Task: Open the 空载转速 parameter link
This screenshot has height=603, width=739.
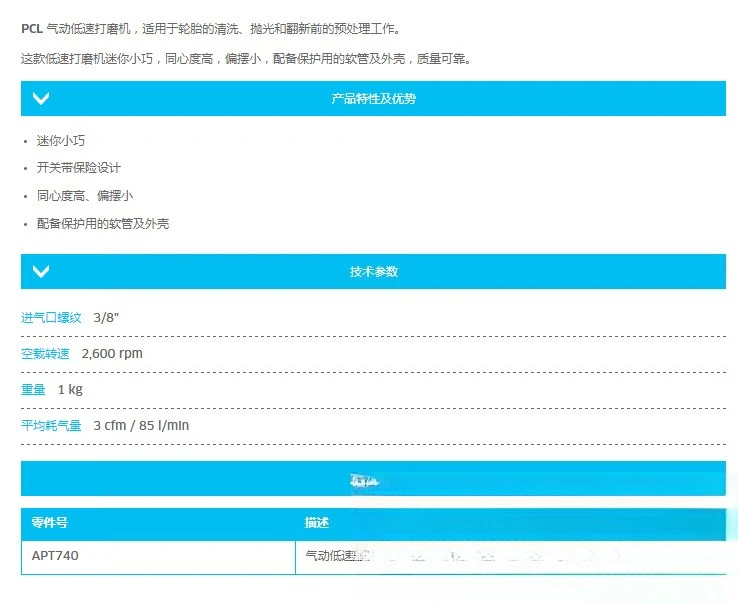Action: (x=45, y=354)
